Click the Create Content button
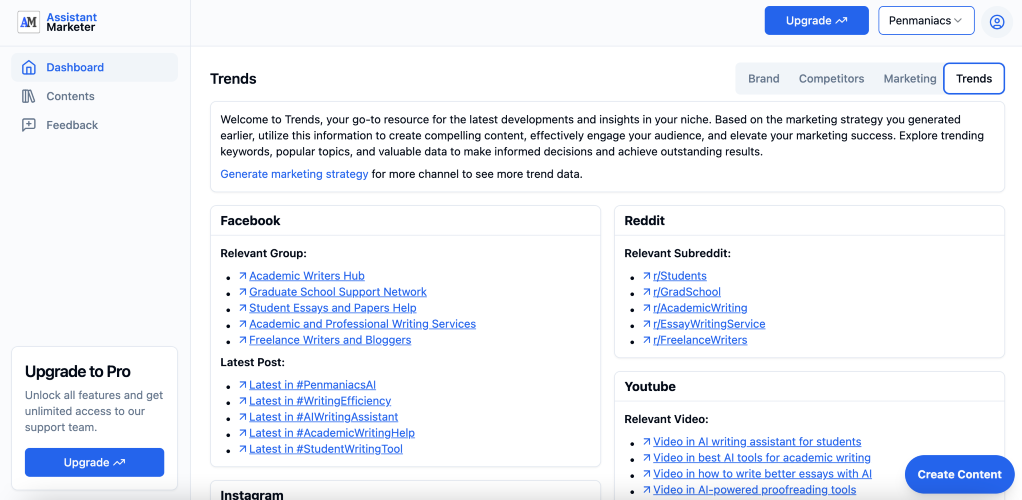Viewport: 1022px width, 500px height. click(x=959, y=475)
